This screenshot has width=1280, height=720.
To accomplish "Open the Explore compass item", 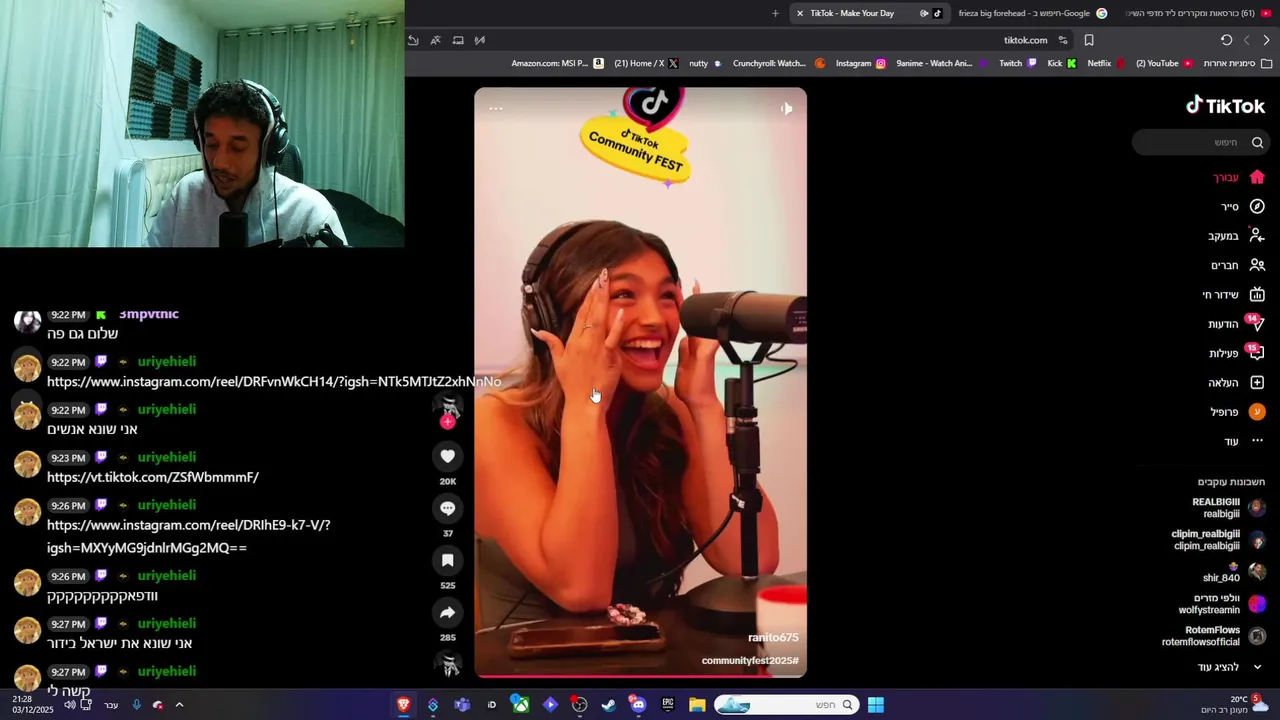I will click(1243, 206).
